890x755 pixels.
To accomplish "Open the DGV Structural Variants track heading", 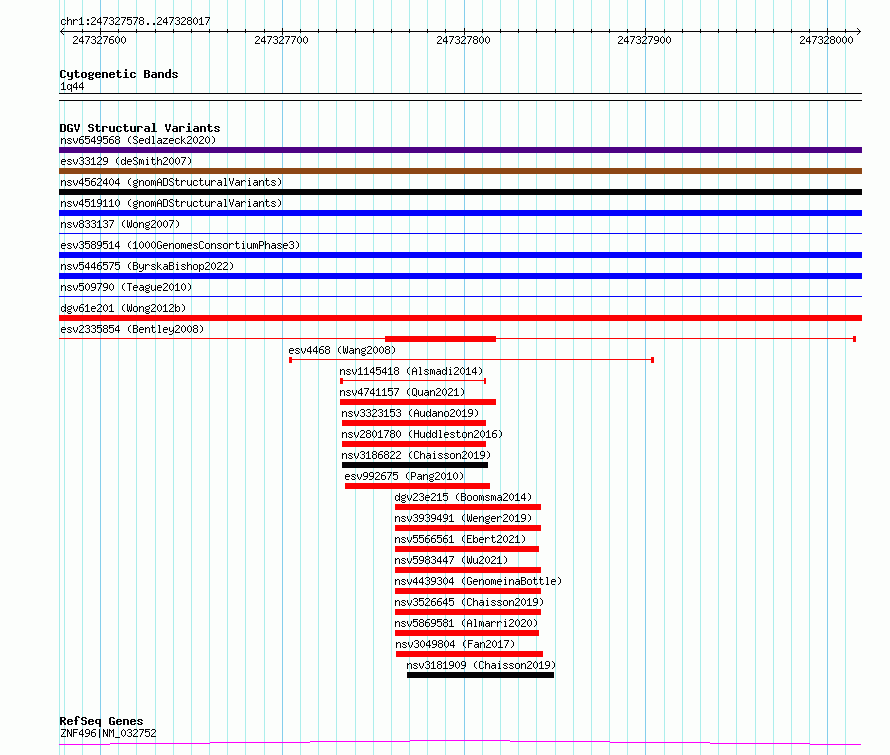I will click(139, 128).
